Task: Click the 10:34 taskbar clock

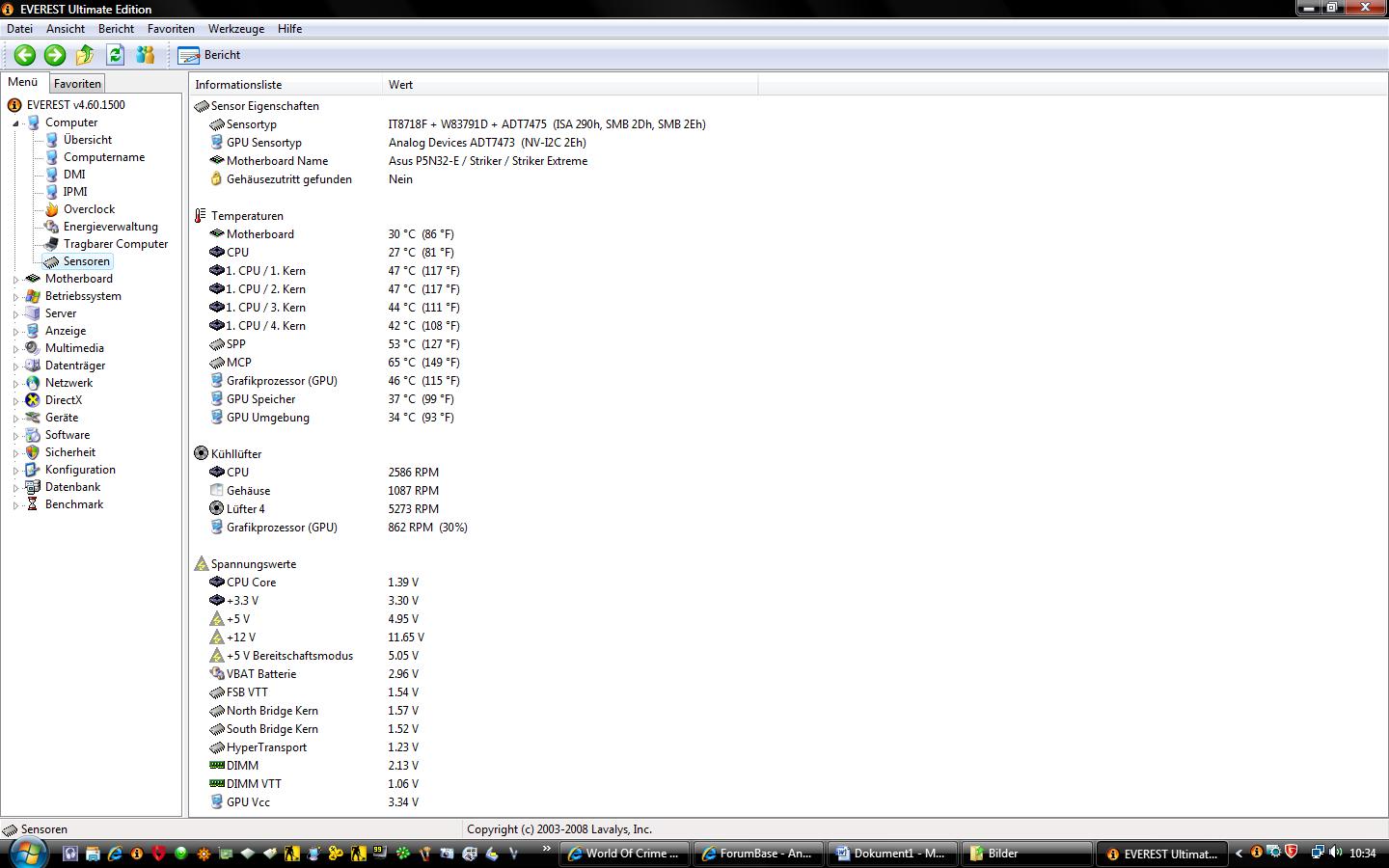Action: 1363,854
